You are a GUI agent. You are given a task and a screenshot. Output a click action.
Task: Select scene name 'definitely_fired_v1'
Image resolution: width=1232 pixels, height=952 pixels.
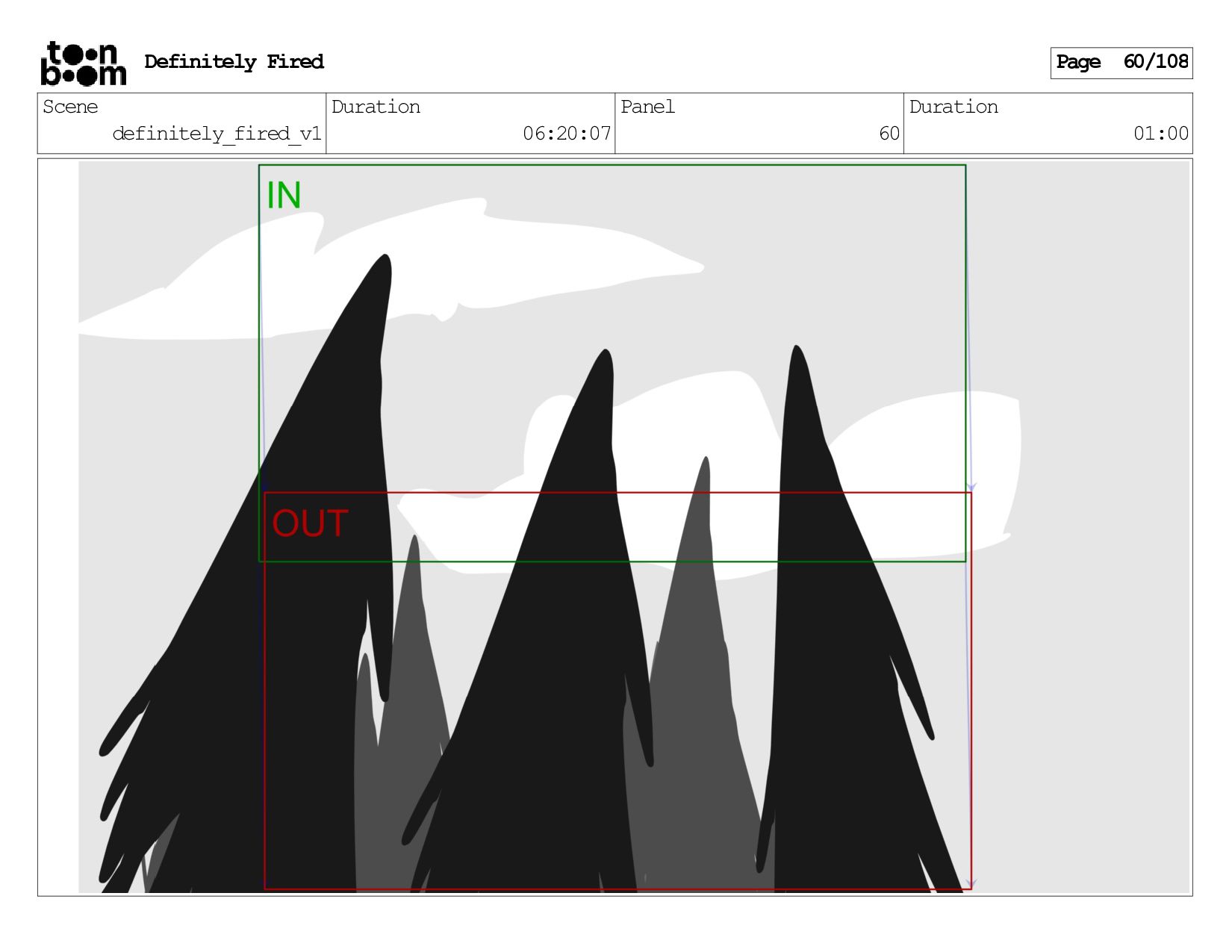217,134
